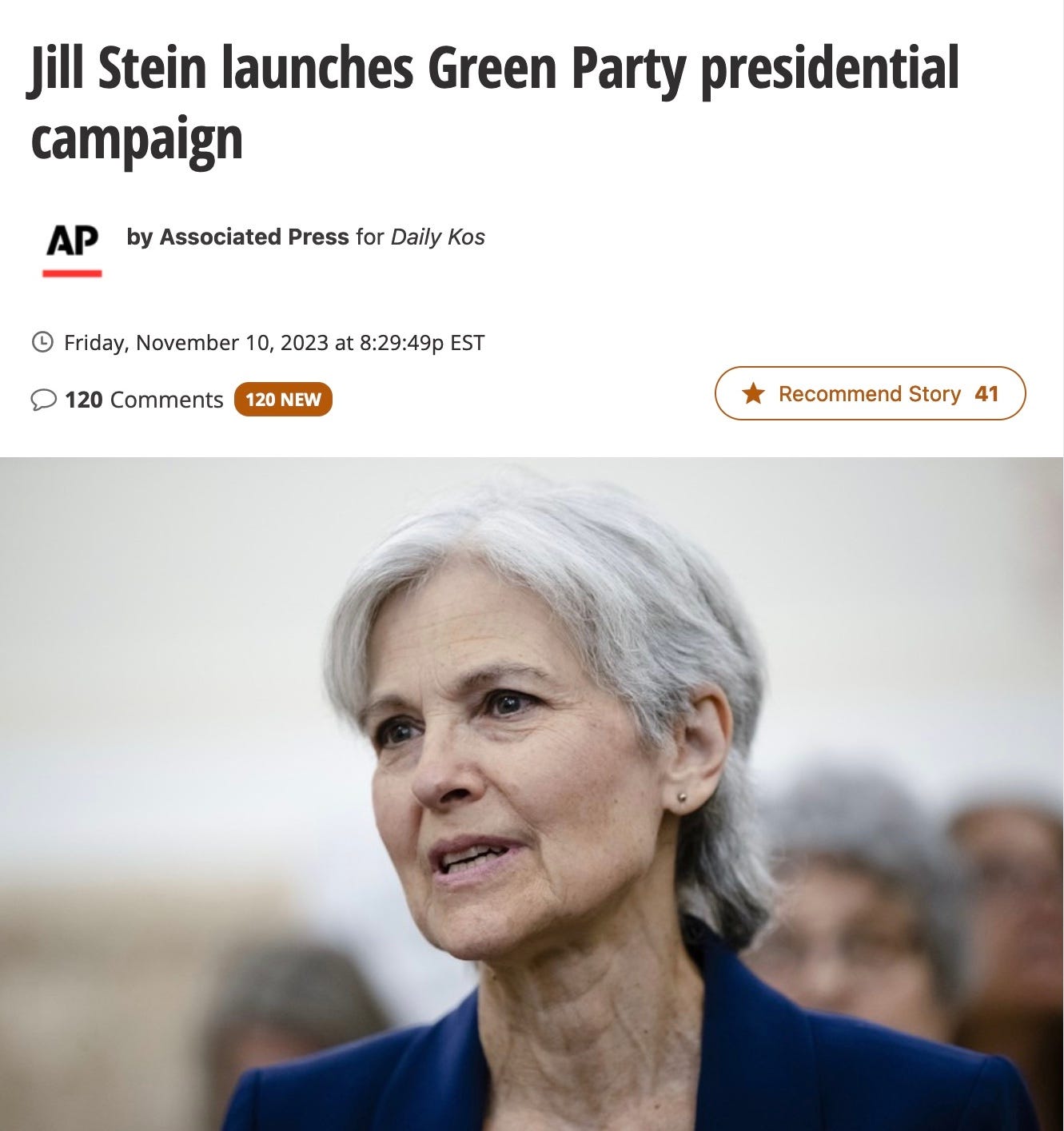
Task: Click the 8:29:49p EST time text
Action: click(x=422, y=343)
